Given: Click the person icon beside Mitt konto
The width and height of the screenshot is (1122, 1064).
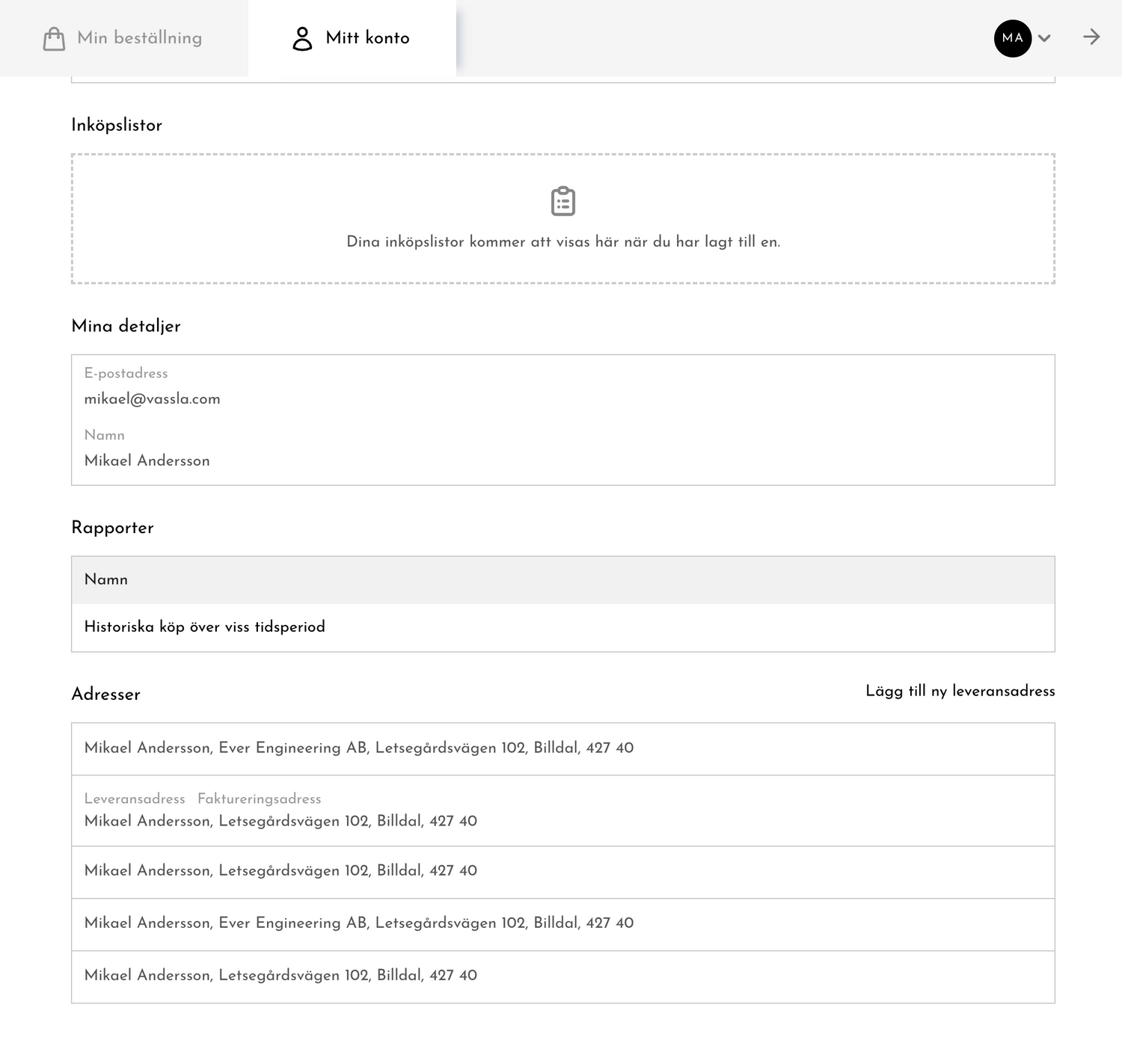Looking at the screenshot, I should (x=302, y=38).
